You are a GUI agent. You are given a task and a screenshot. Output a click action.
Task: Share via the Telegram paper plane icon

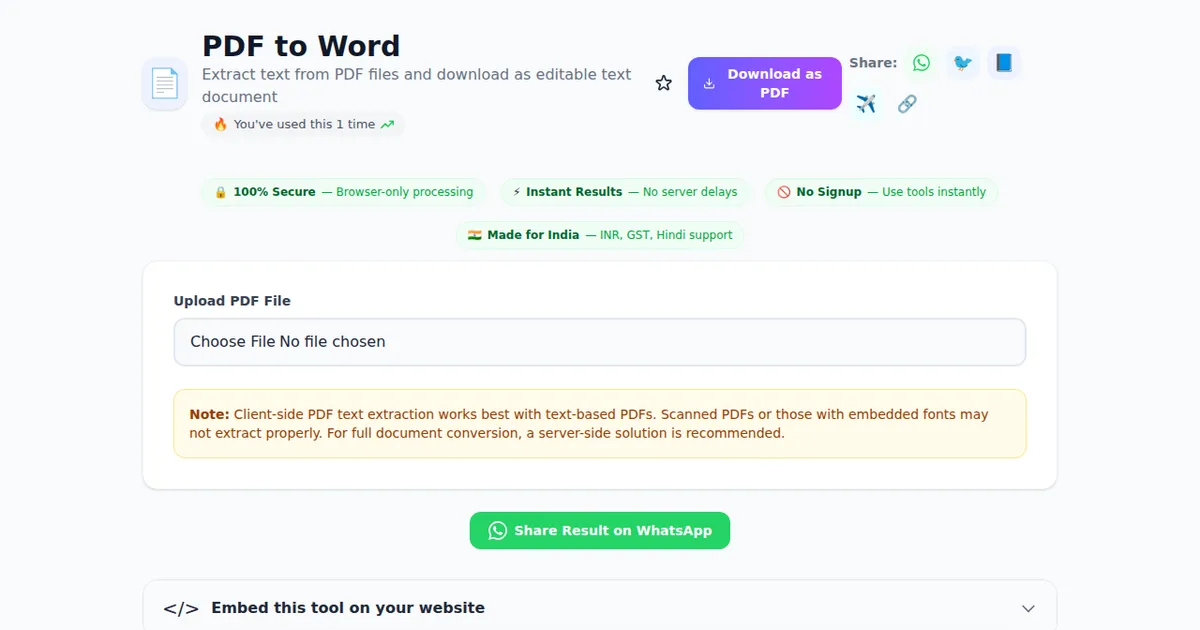click(866, 104)
